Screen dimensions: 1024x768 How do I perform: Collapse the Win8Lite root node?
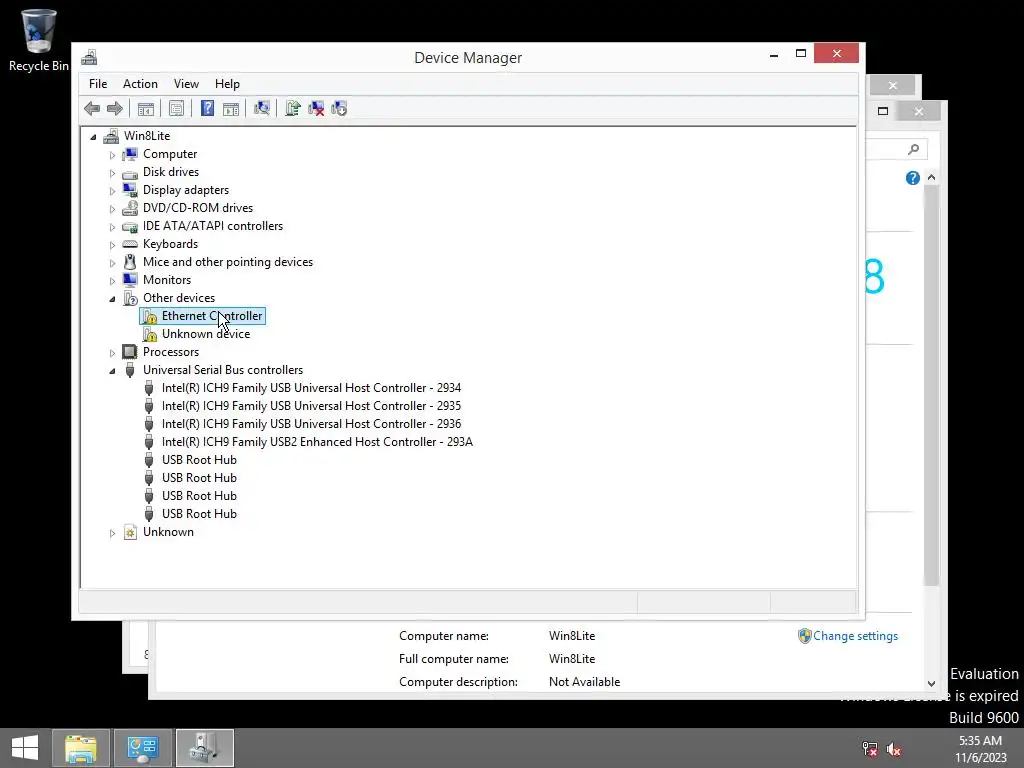click(x=93, y=136)
